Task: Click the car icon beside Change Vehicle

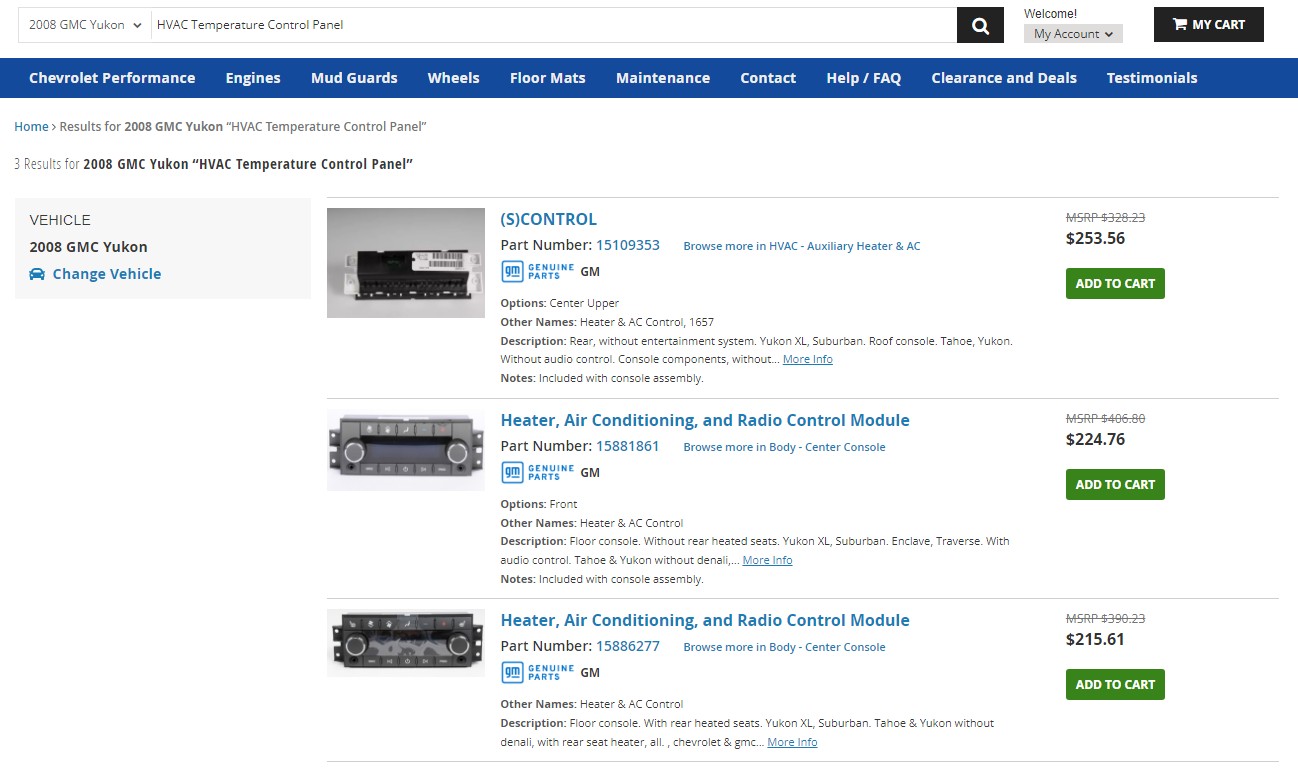Action: [x=37, y=274]
